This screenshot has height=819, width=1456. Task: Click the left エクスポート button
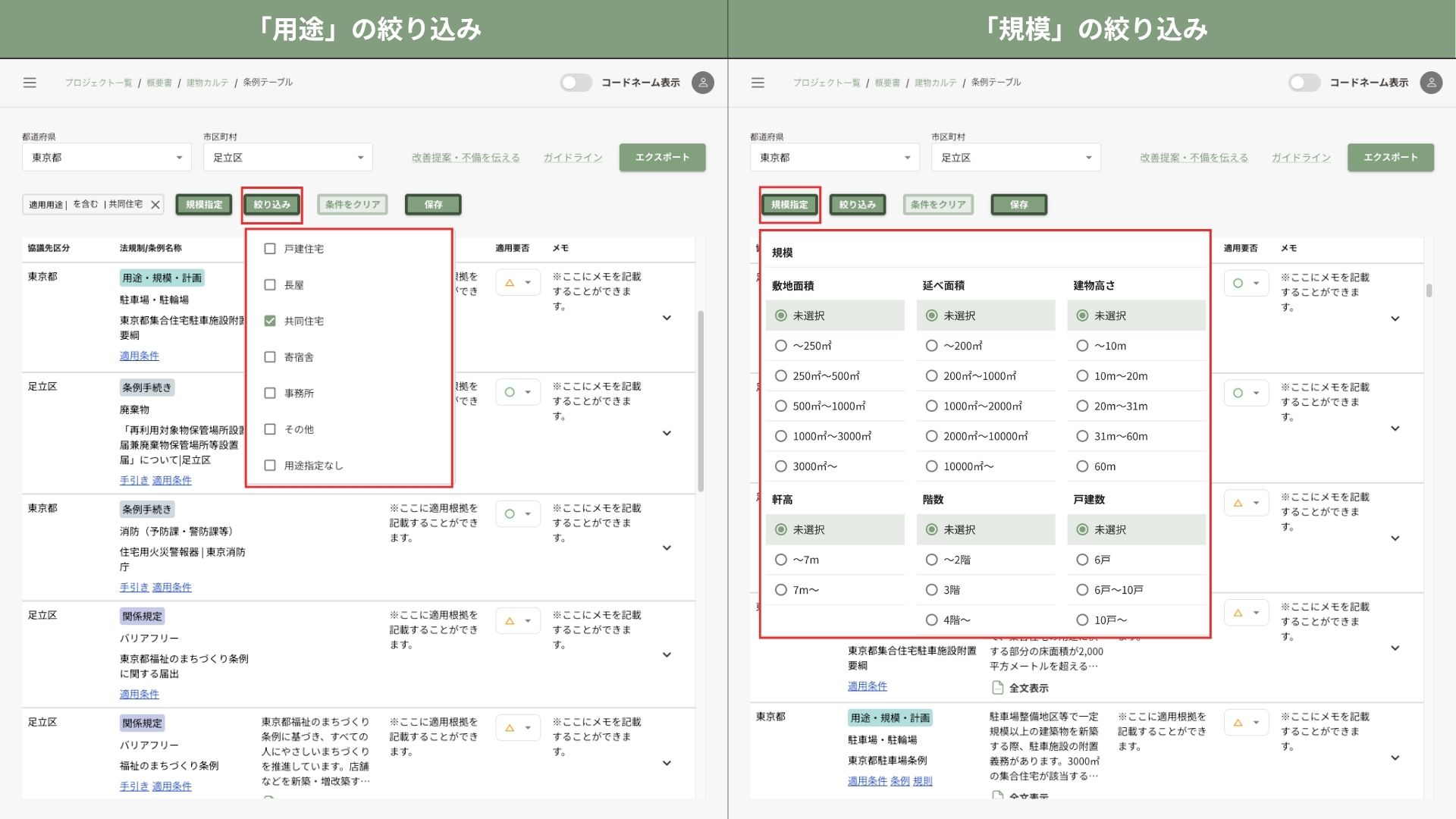point(662,158)
